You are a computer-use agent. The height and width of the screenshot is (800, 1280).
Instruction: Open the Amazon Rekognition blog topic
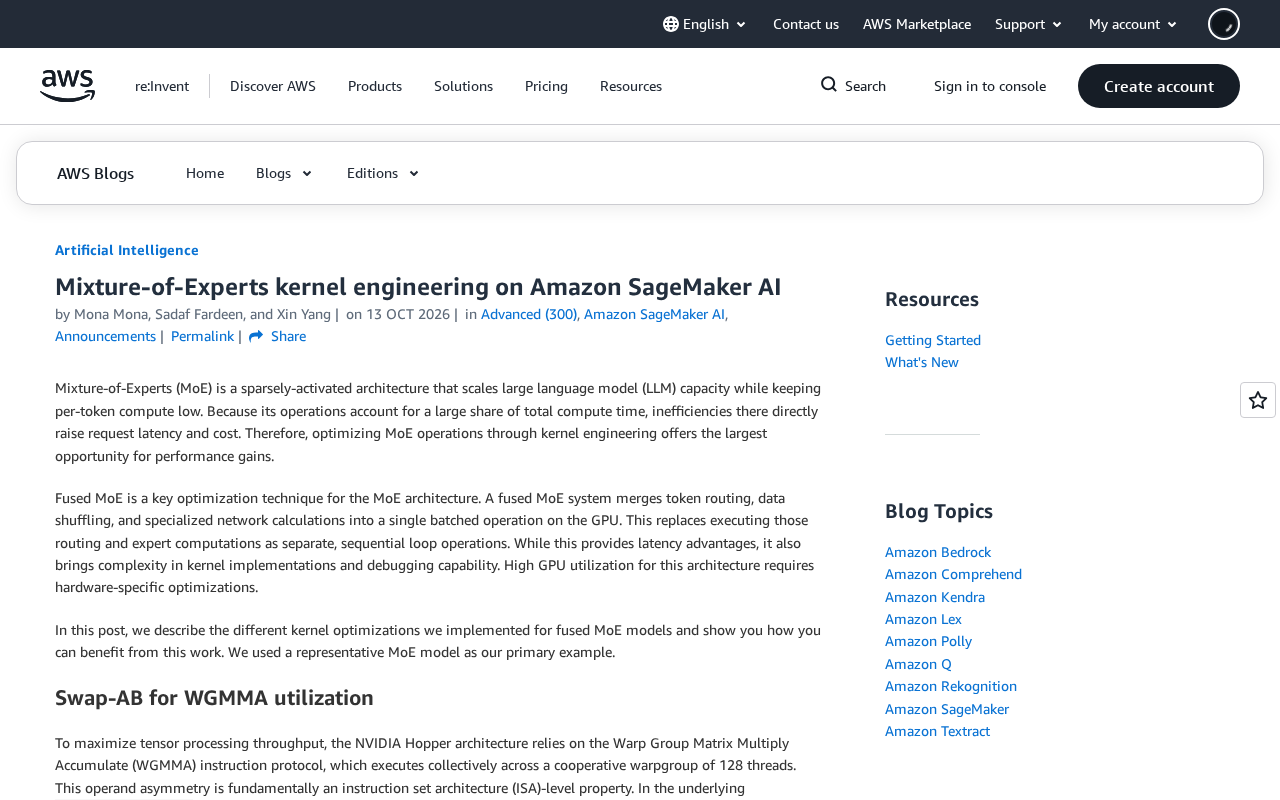[x=951, y=686]
